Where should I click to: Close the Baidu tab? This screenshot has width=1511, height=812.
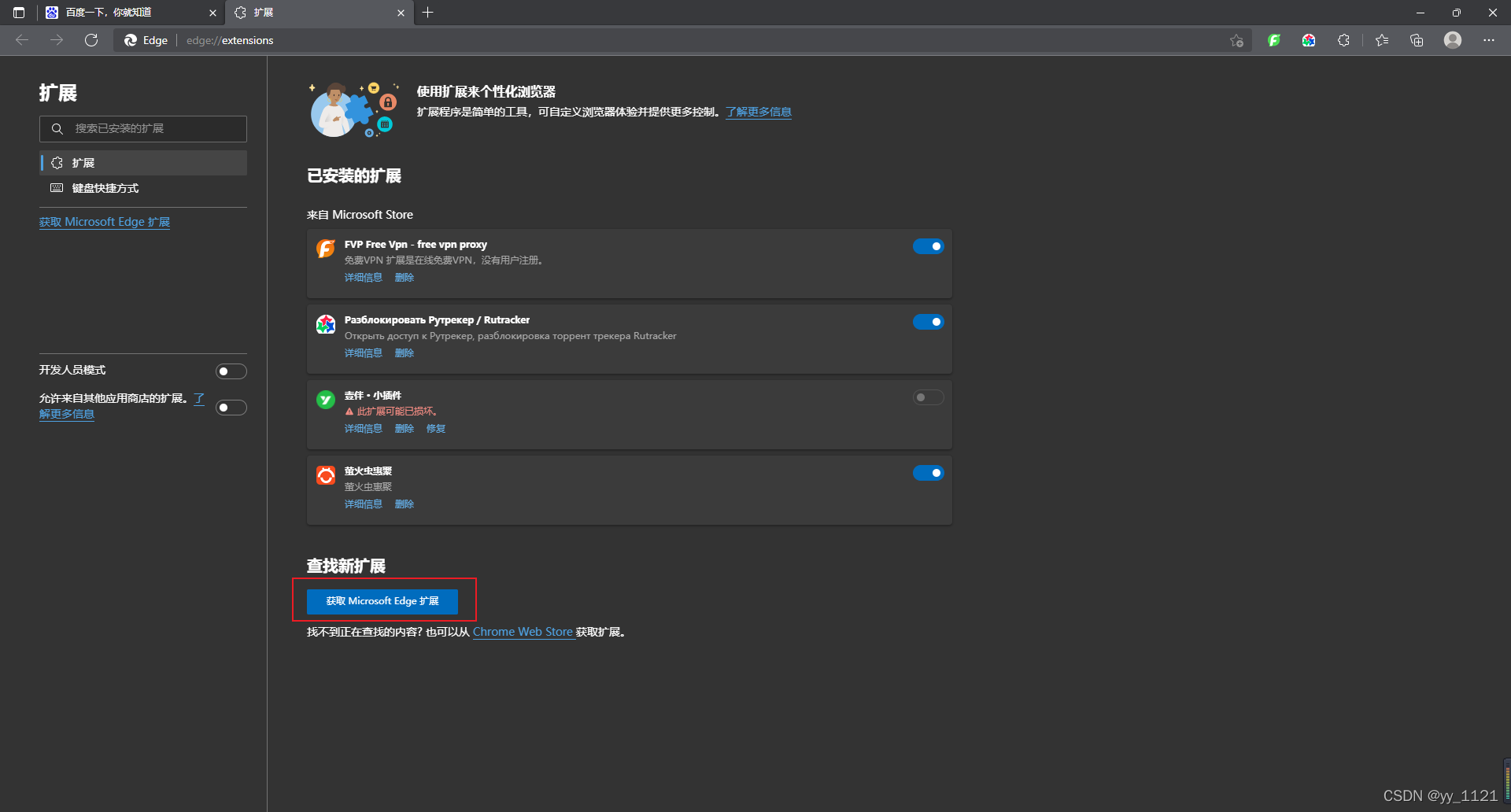coord(212,13)
